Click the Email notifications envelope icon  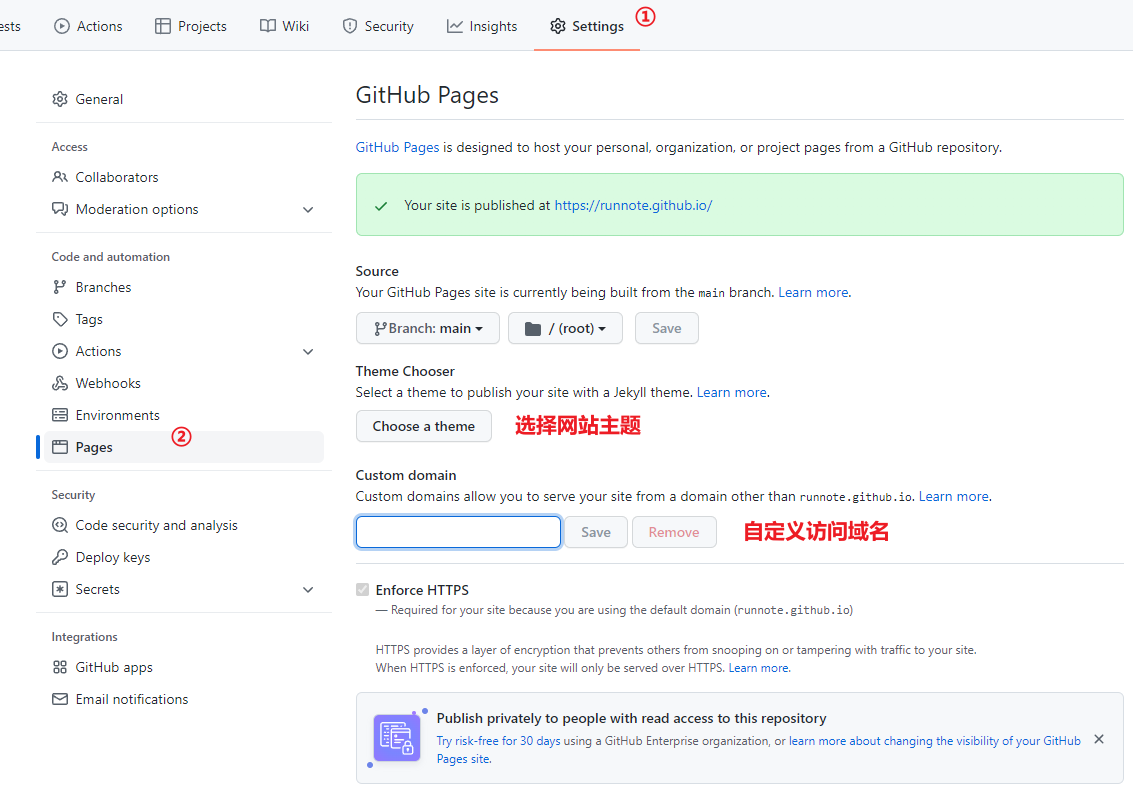pyautogui.click(x=60, y=699)
